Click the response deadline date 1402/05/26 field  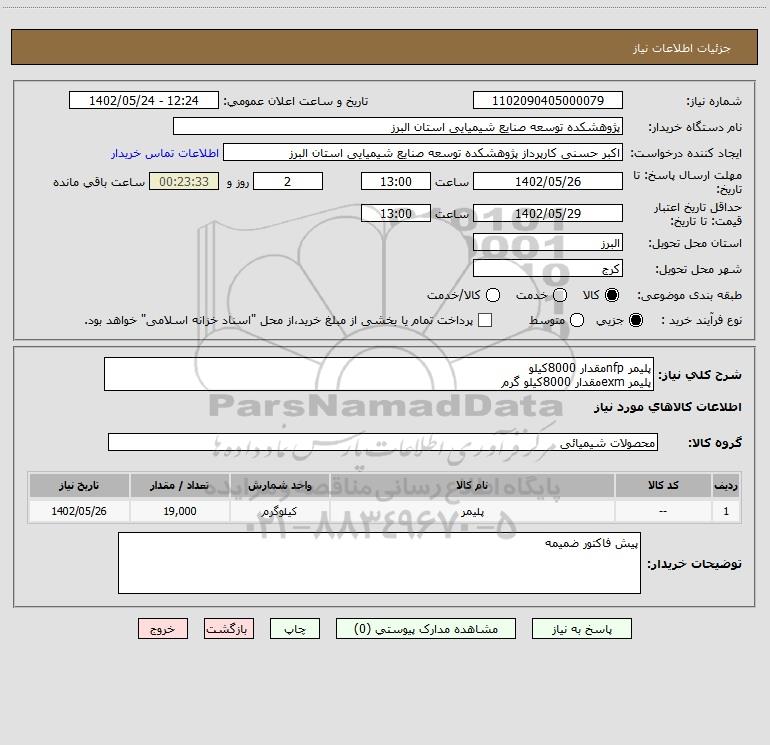pyautogui.click(x=548, y=182)
